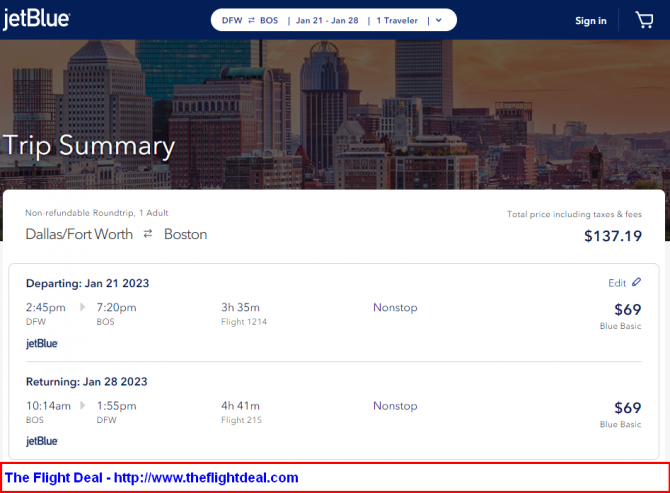Image resolution: width=670 pixels, height=493 pixels.
Task: Click the Edit link for the departing flight
Action: click(x=617, y=283)
